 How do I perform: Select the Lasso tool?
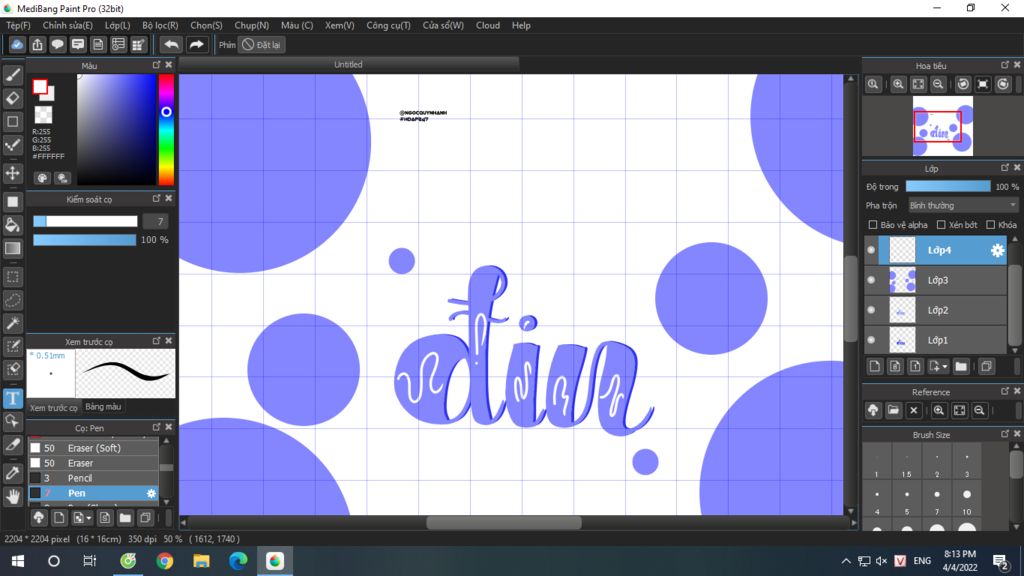(12, 300)
